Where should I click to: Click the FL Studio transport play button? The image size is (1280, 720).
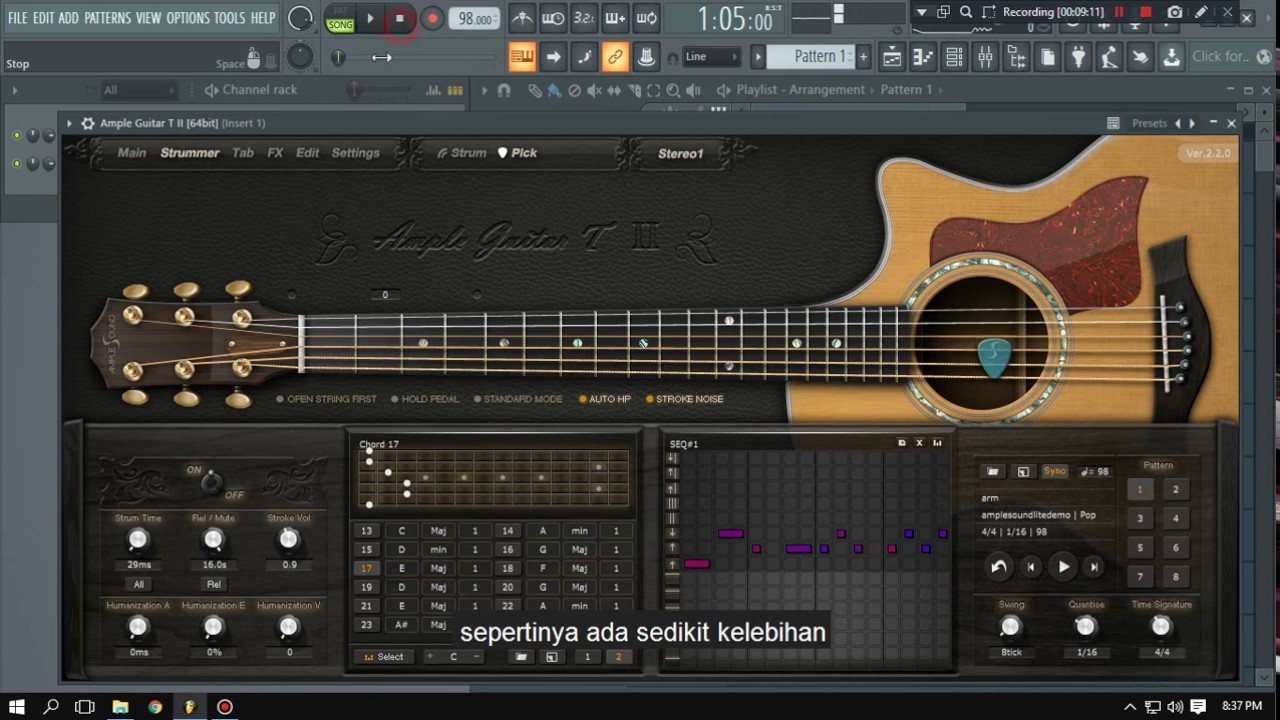[x=370, y=18]
